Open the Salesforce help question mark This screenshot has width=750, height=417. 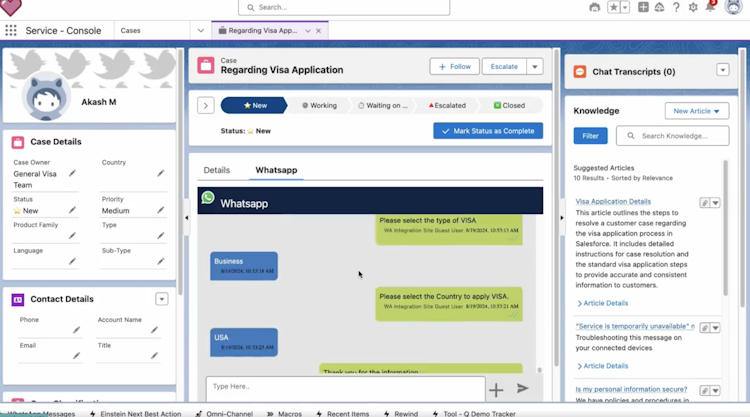click(676, 7)
